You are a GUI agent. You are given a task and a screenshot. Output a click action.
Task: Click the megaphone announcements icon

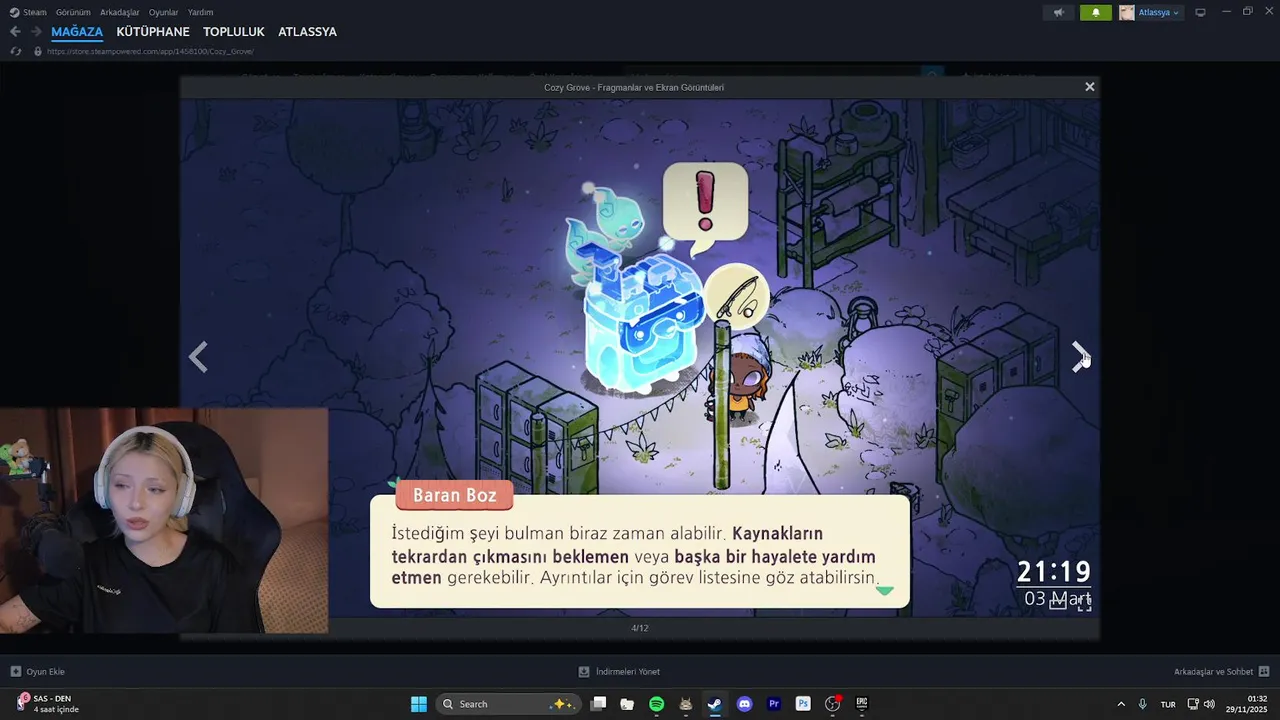(x=1059, y=12)
